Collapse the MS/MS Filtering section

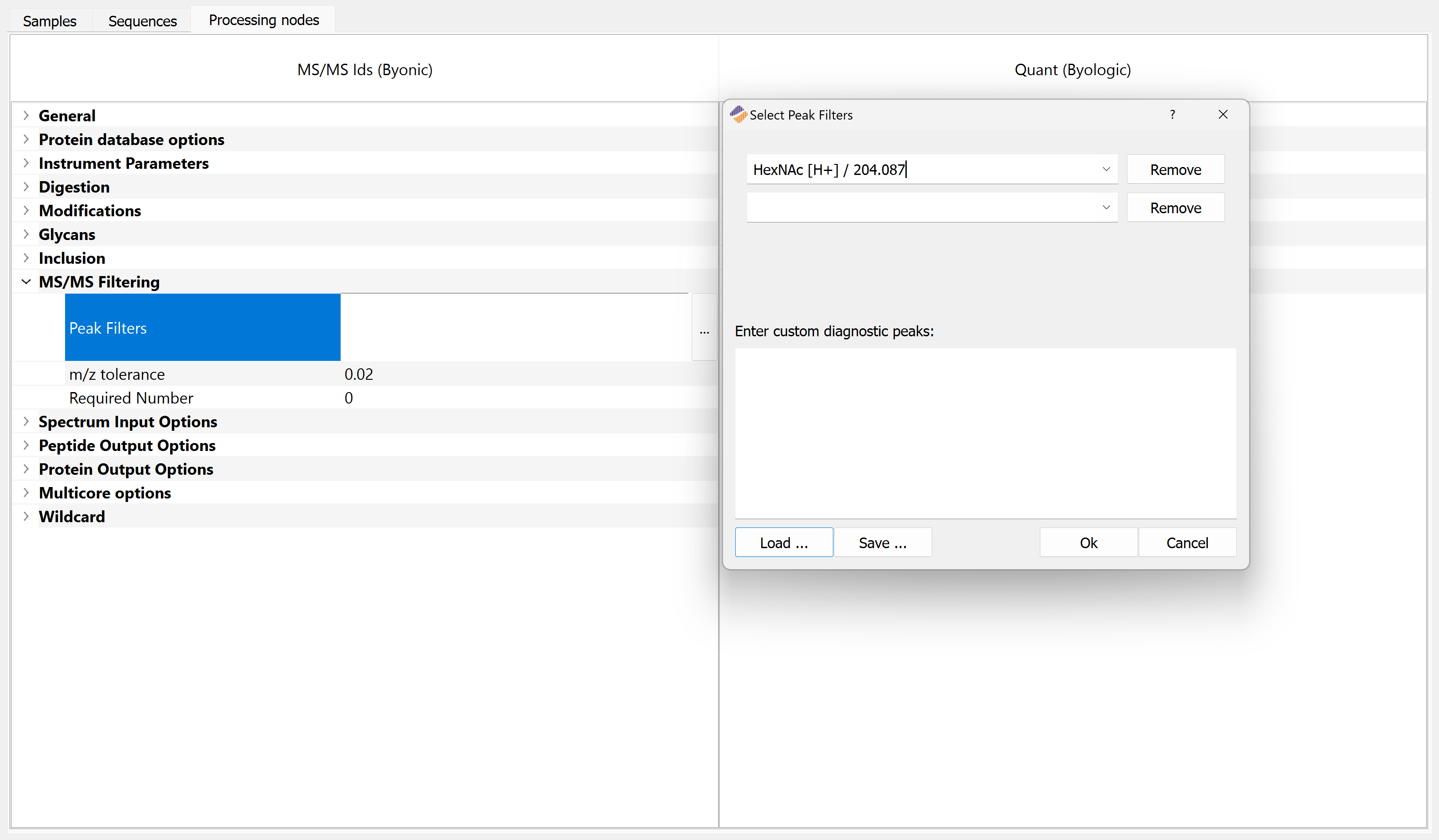click(26, 281)
